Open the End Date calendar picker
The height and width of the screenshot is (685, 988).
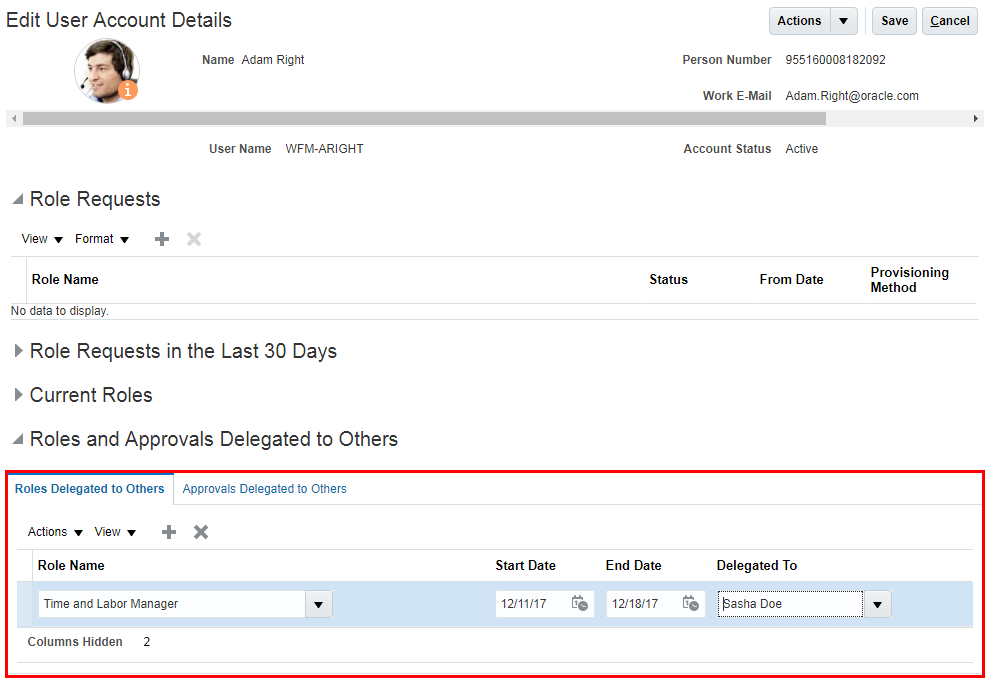690,603
